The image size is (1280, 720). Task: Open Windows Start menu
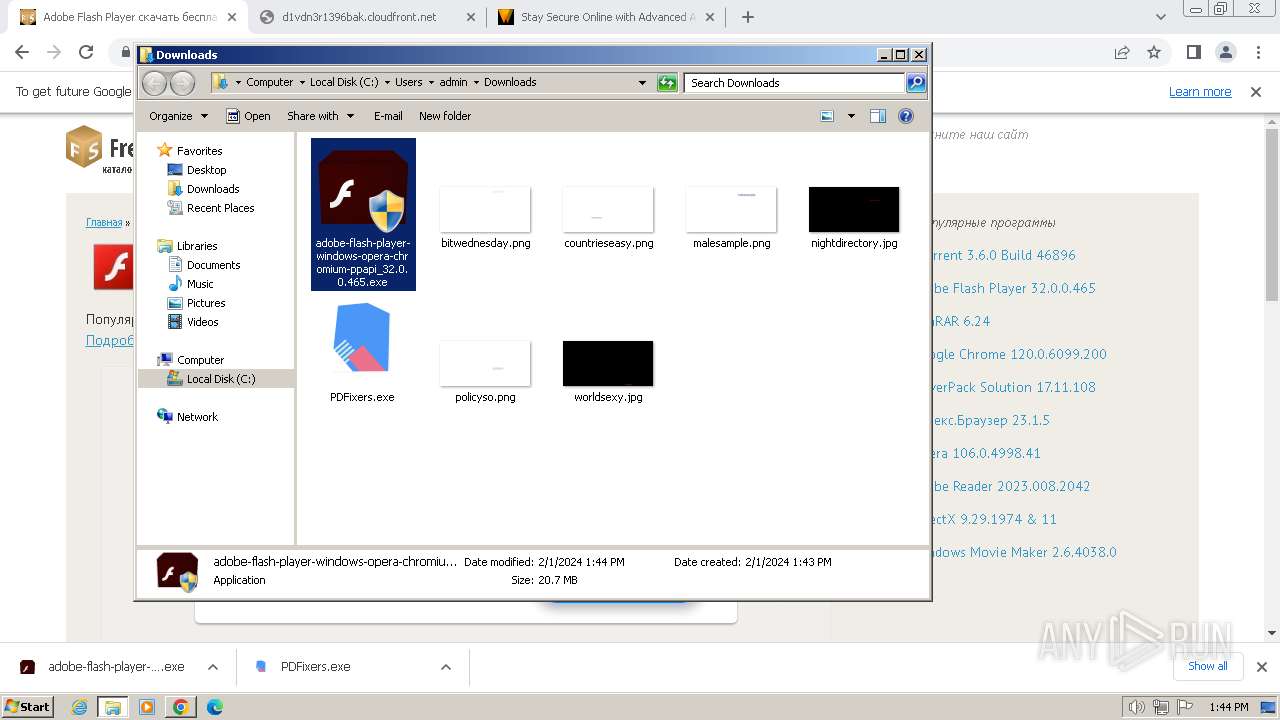pyautogui.click(x=28, y=706)
